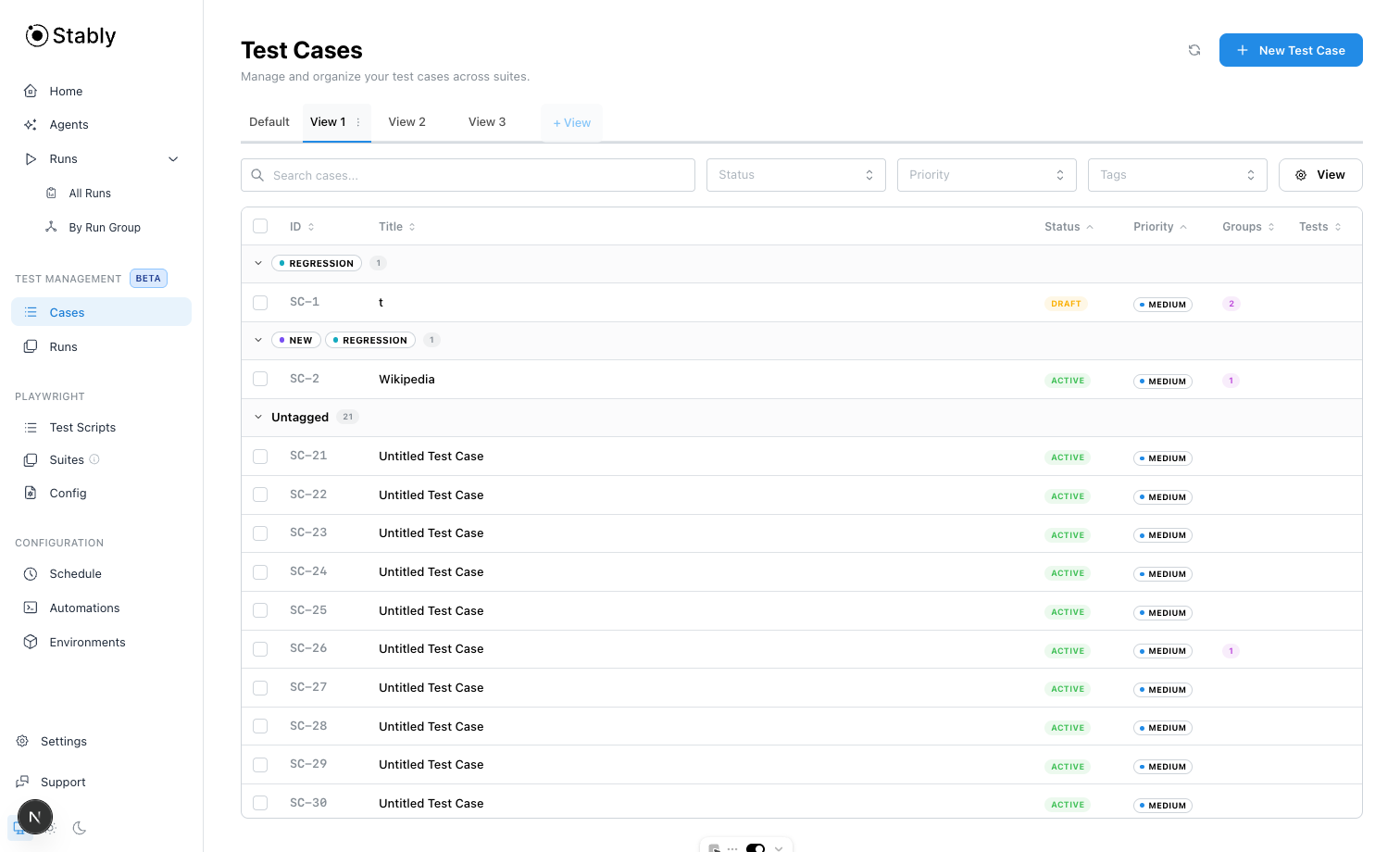Collapse the Runs section in sidebar
Screen dimensions: 1400x852
tap(173, 158)
